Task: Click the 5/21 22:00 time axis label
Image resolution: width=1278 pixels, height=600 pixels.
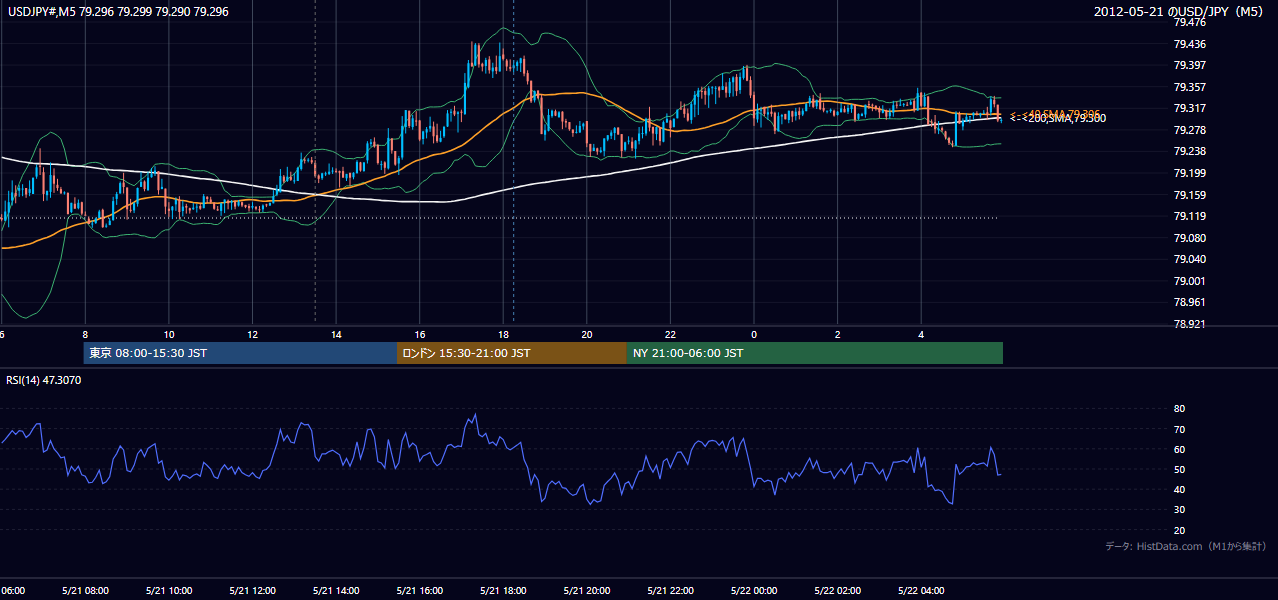Action: [670, 590]
